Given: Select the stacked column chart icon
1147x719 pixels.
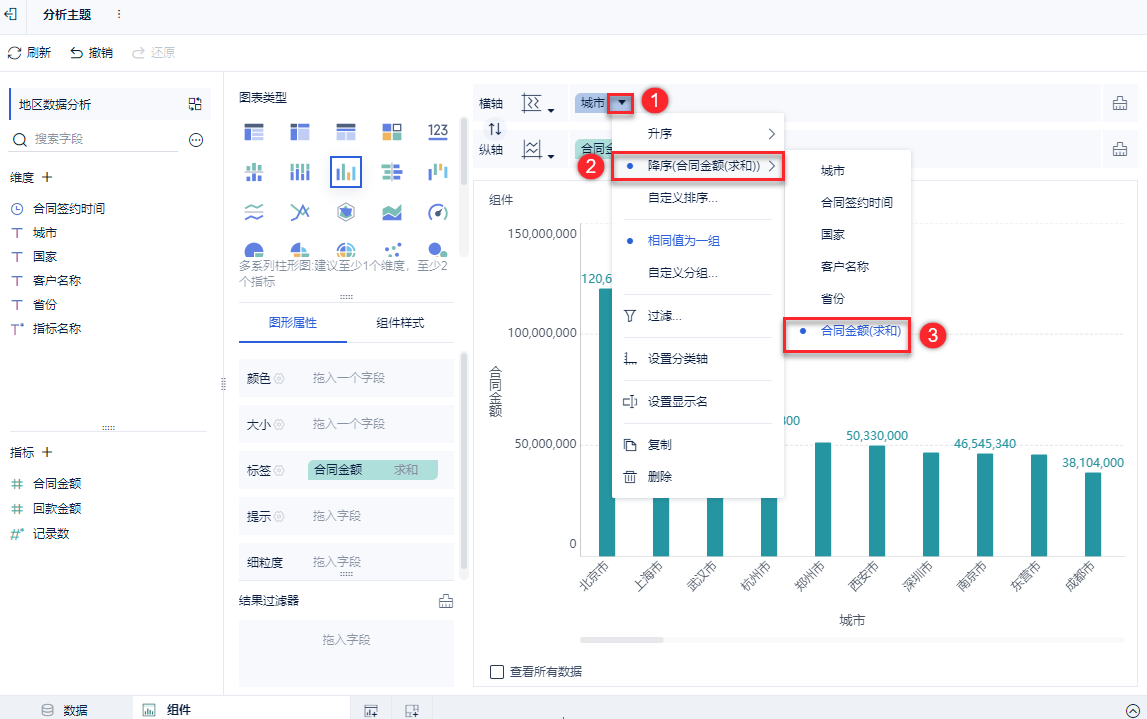Looking at the screenshot, I should click(300, 172).
